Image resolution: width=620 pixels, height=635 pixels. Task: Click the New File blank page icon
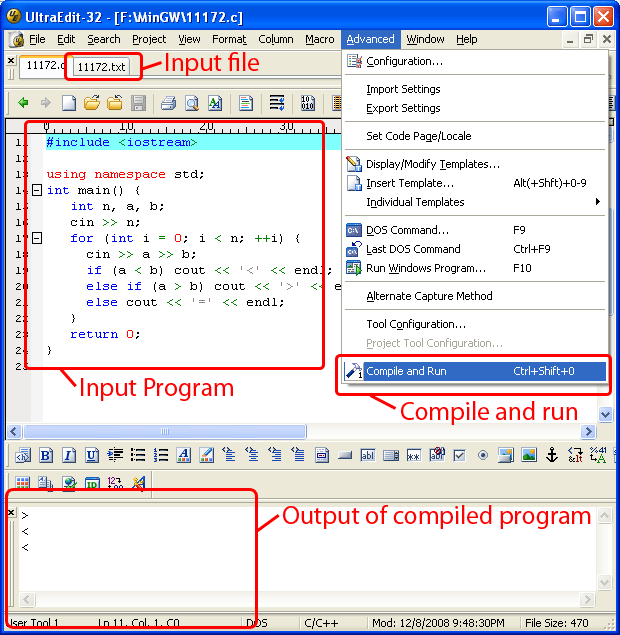[69, 103]
